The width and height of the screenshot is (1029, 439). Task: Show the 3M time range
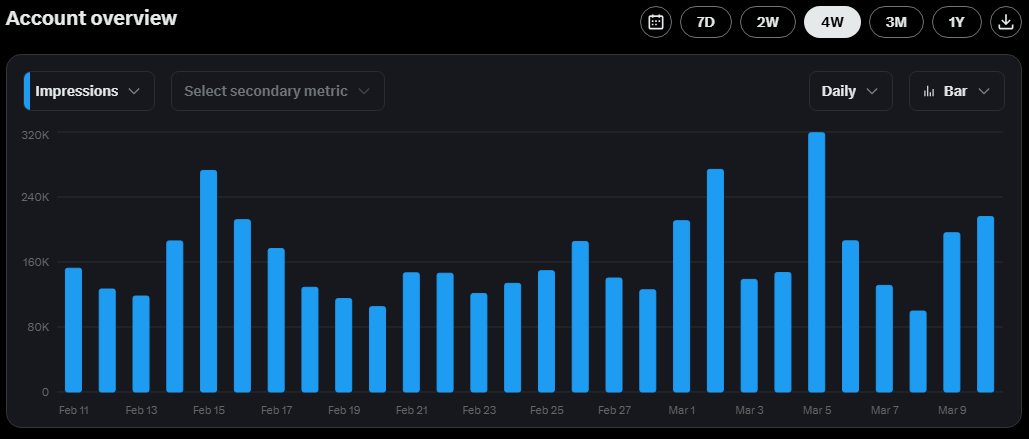coord(895,22)
